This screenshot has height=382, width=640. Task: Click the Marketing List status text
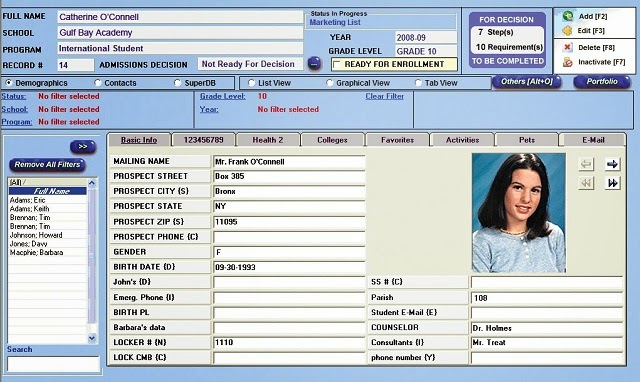335,22
